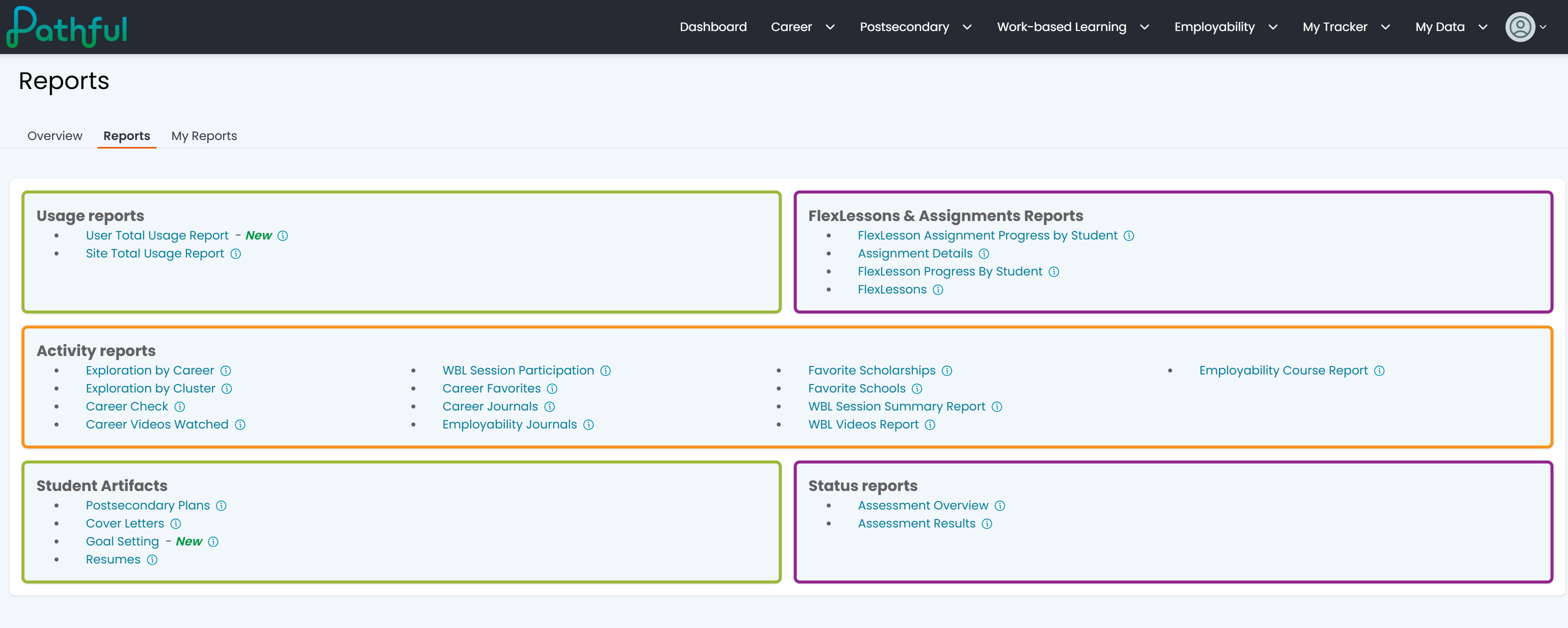The image size is (1568, 628).
Task: Open the Assessment Results report link
Action: point(916,524)
